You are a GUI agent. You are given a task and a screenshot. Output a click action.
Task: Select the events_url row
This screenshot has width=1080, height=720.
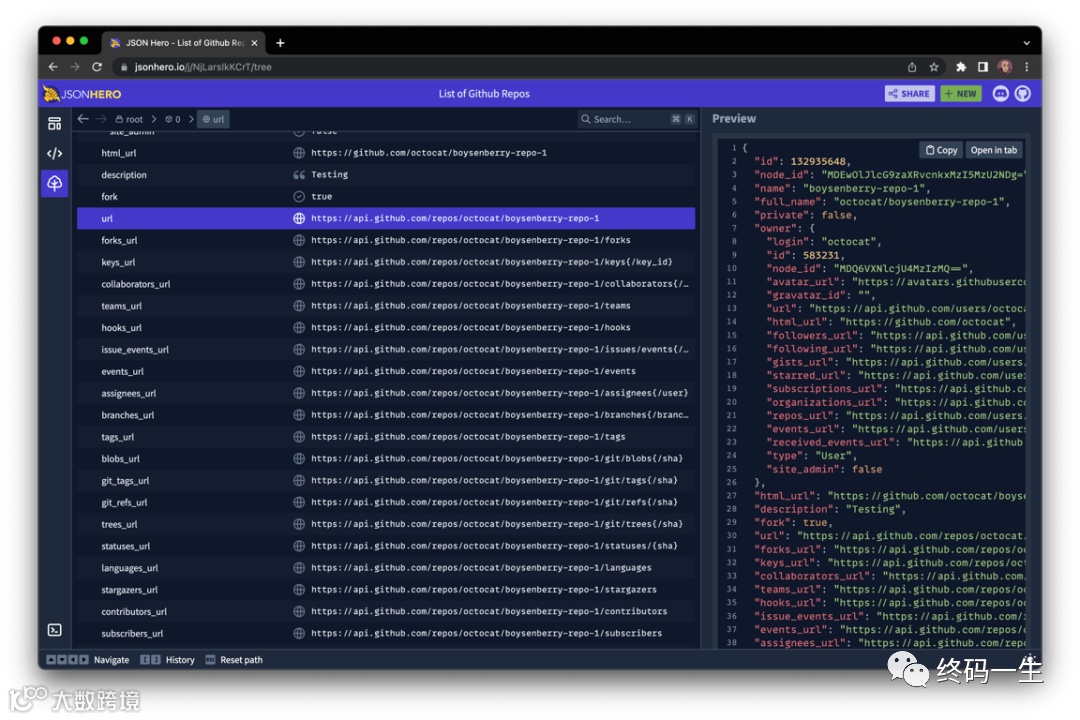[386, 371]
